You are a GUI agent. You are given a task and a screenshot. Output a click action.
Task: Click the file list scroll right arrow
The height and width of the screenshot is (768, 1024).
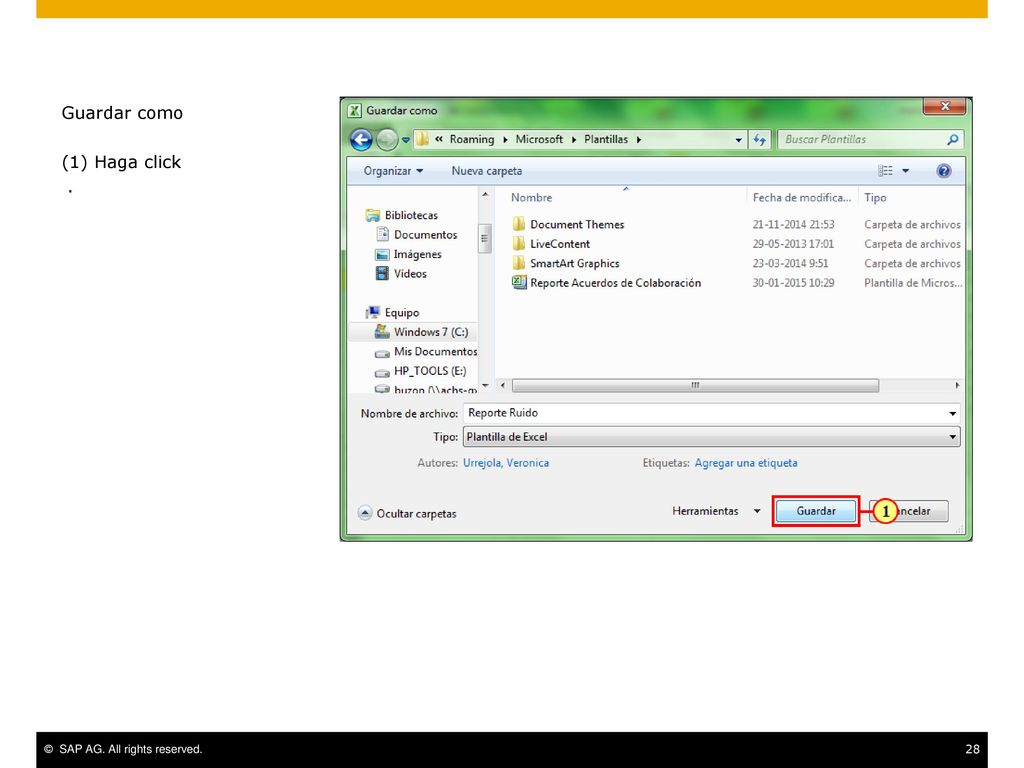957,385
